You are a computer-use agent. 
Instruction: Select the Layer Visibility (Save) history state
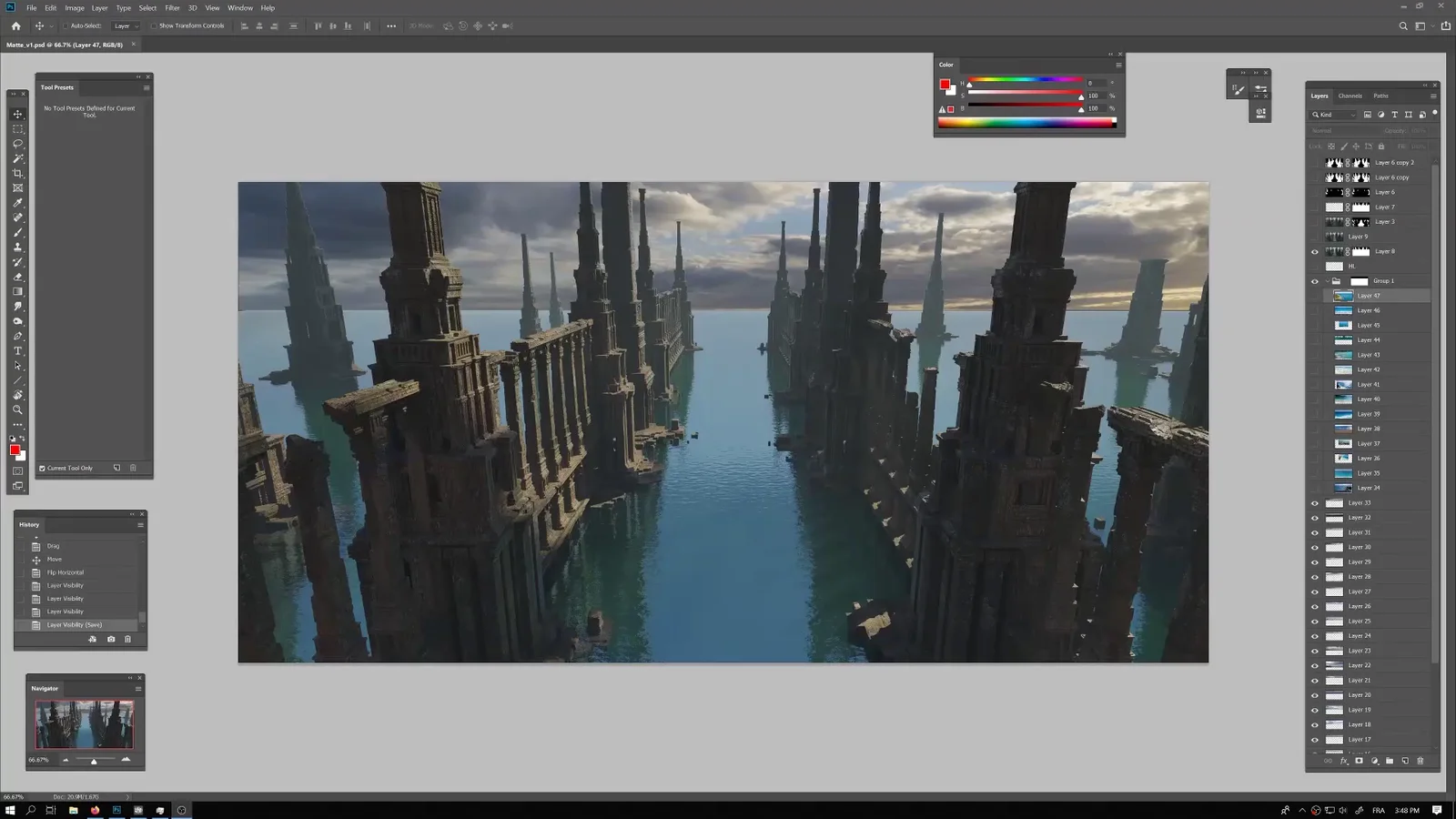click(73, 625)
